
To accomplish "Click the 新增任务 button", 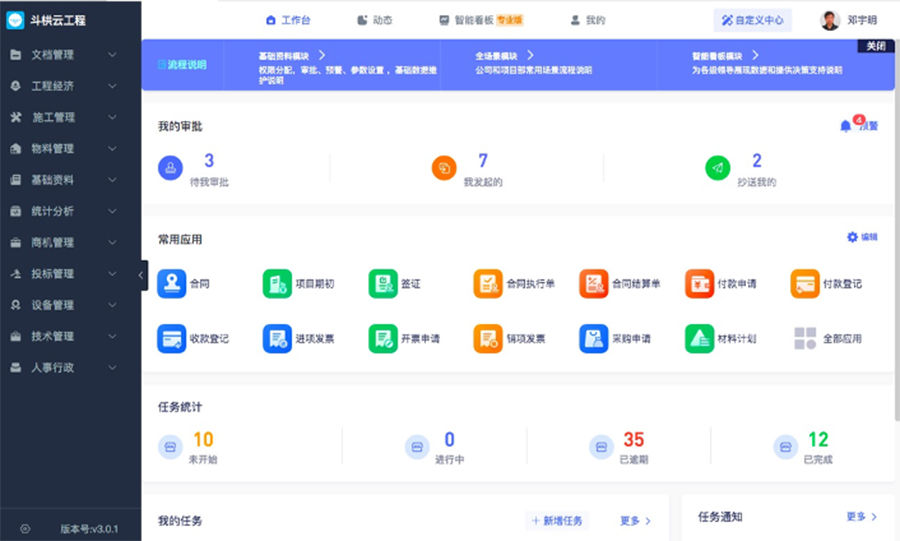I will point(558,521).
